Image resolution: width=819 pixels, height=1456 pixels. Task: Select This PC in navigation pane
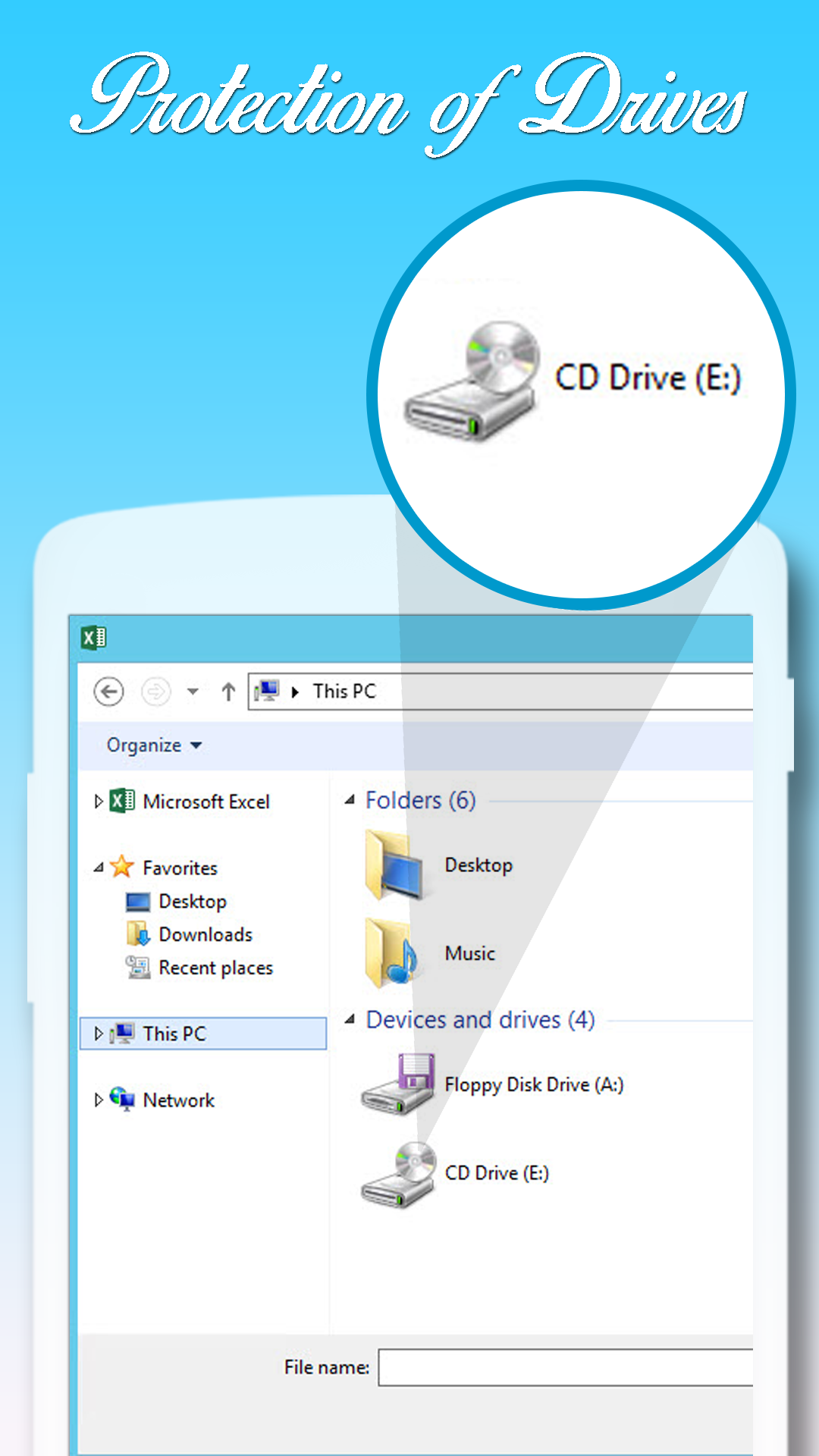(x=174, y=1034)
